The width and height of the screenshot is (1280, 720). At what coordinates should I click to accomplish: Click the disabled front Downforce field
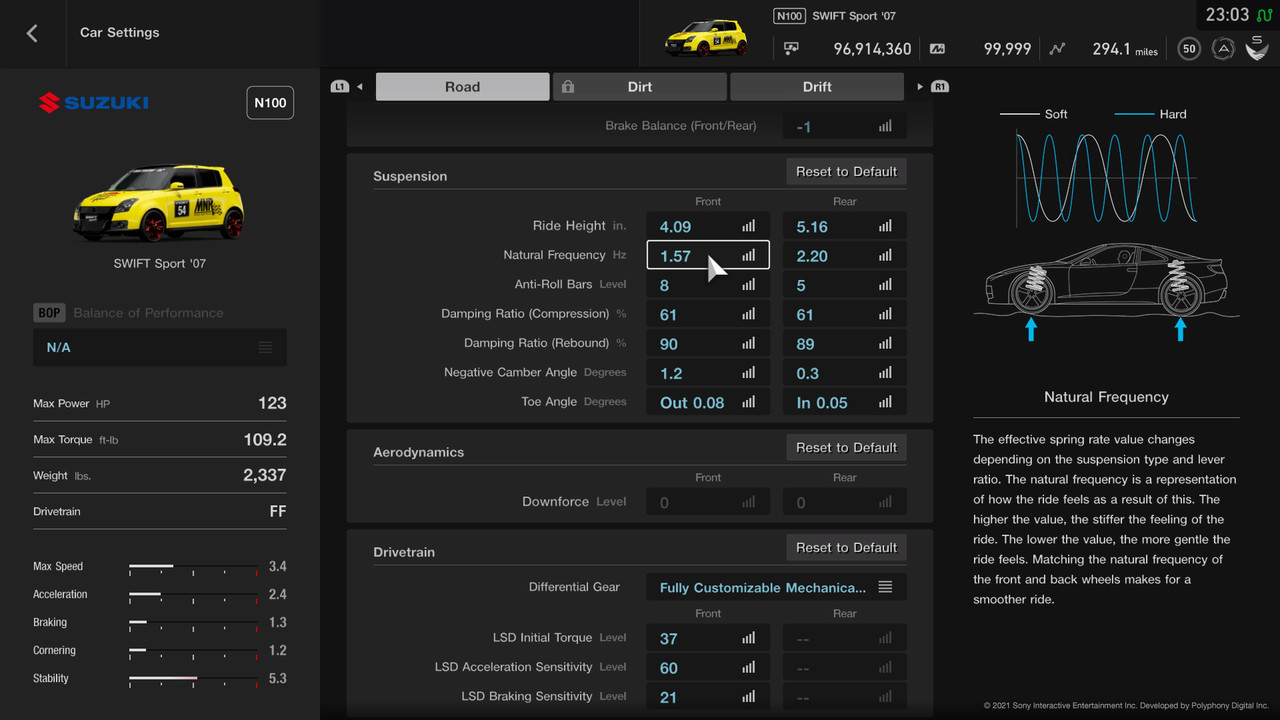click(708, 502)
